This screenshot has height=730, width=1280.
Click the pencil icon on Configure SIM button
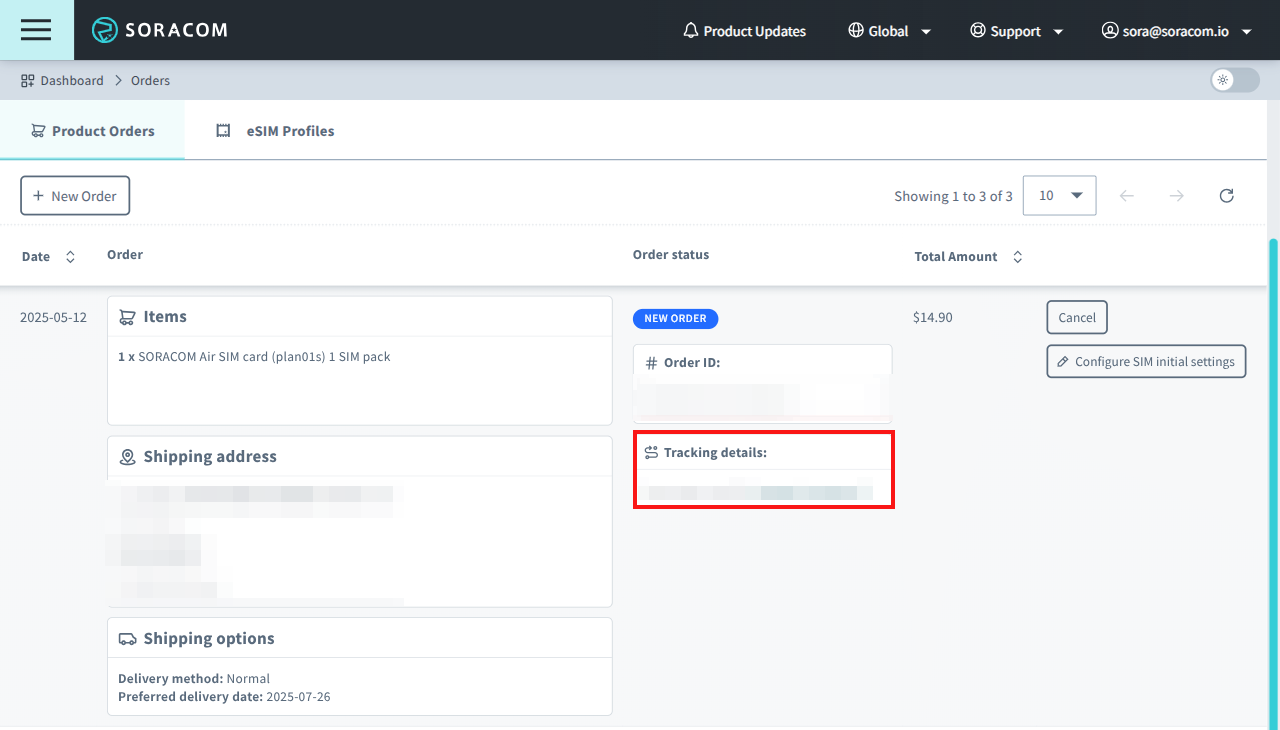tap(1062, 361)
